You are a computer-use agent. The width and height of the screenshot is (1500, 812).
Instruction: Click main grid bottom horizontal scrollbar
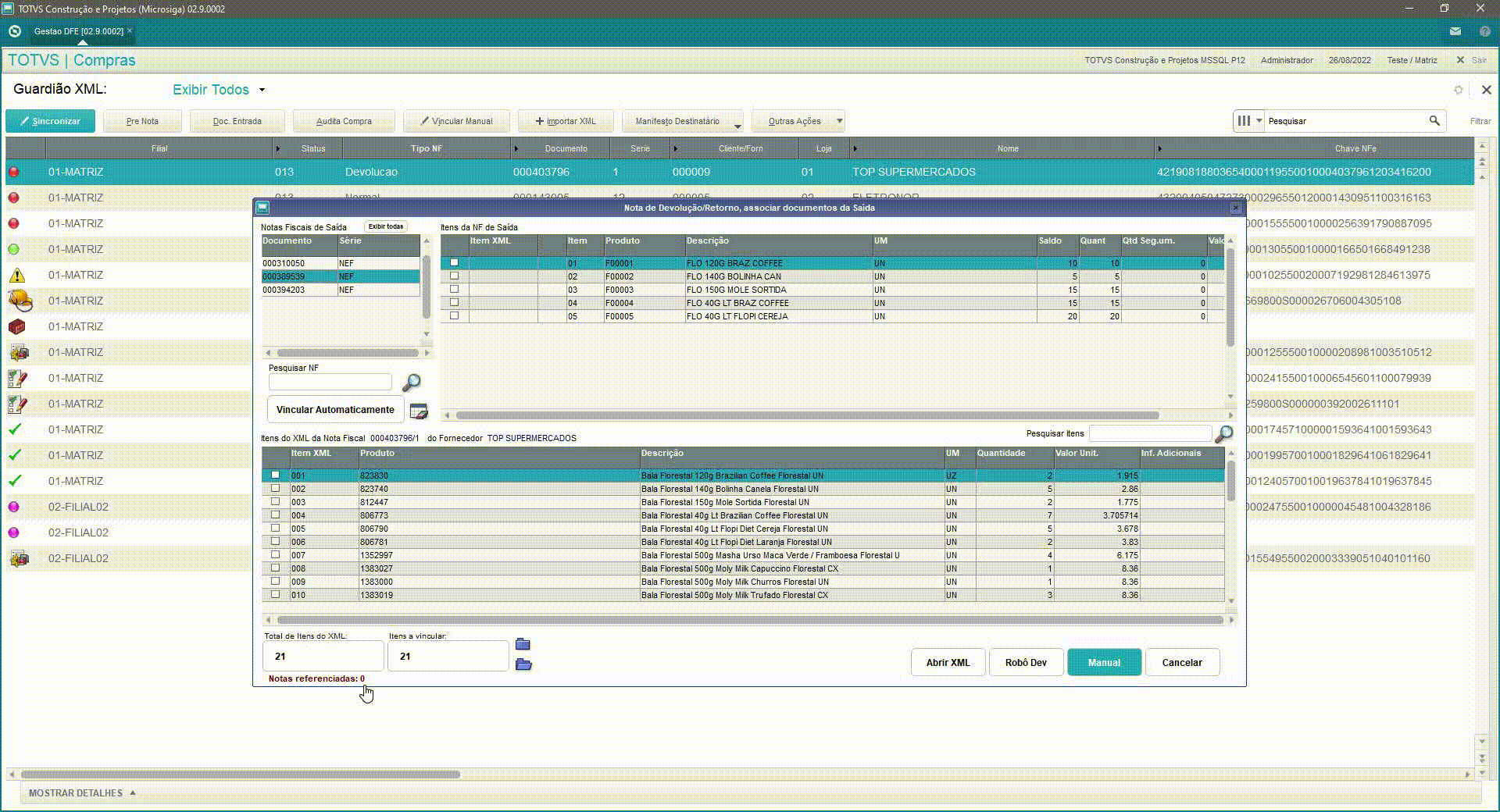click(x=241, y=775)
